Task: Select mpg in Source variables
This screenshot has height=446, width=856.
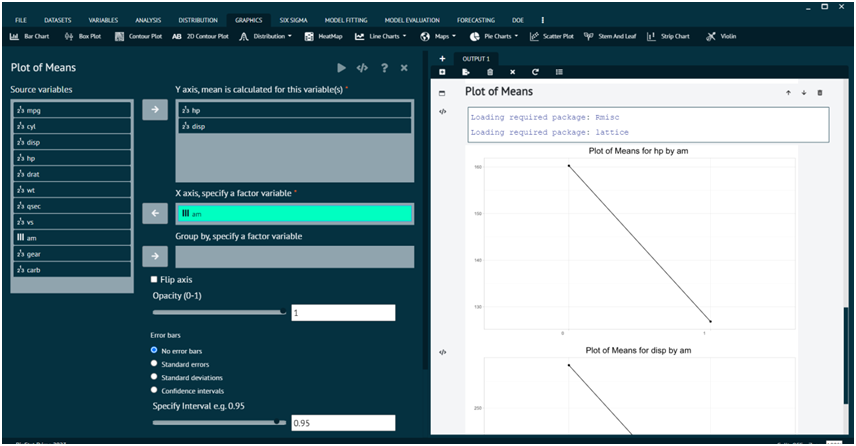Action: 72,110
